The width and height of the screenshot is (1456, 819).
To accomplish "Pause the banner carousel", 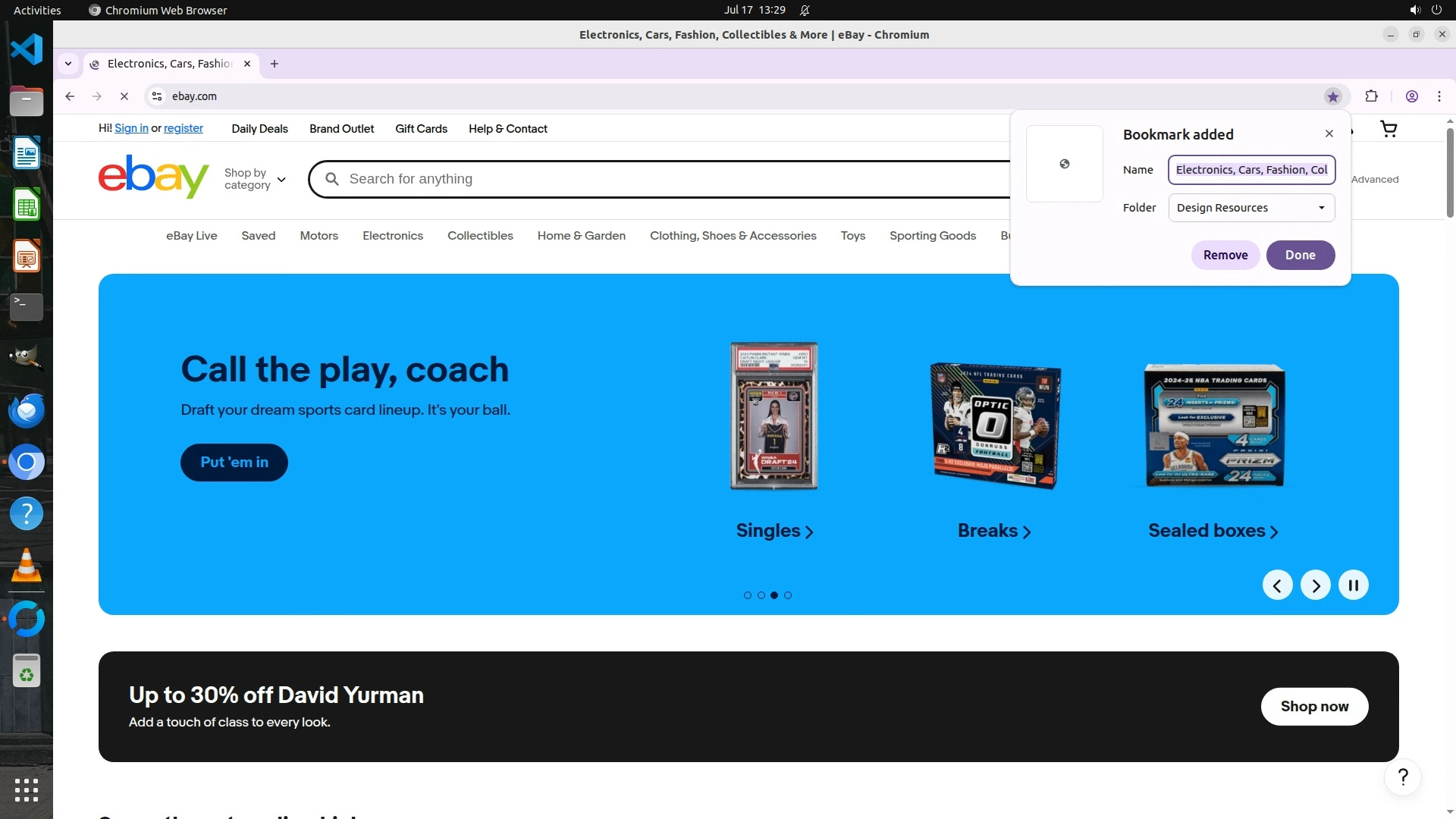I will [x=1353, y=585].
